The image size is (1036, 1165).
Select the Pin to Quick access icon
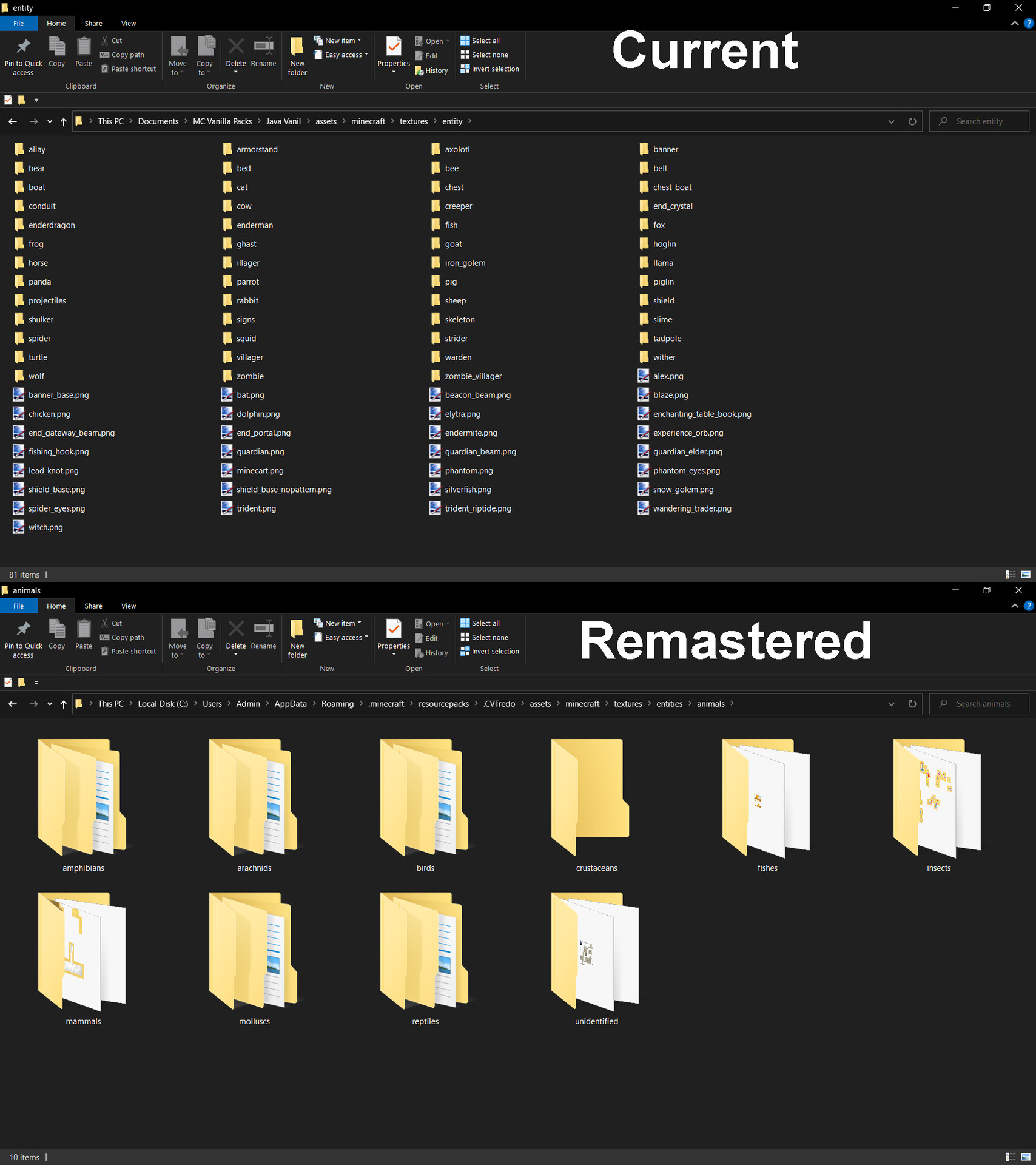coord(23,55)
